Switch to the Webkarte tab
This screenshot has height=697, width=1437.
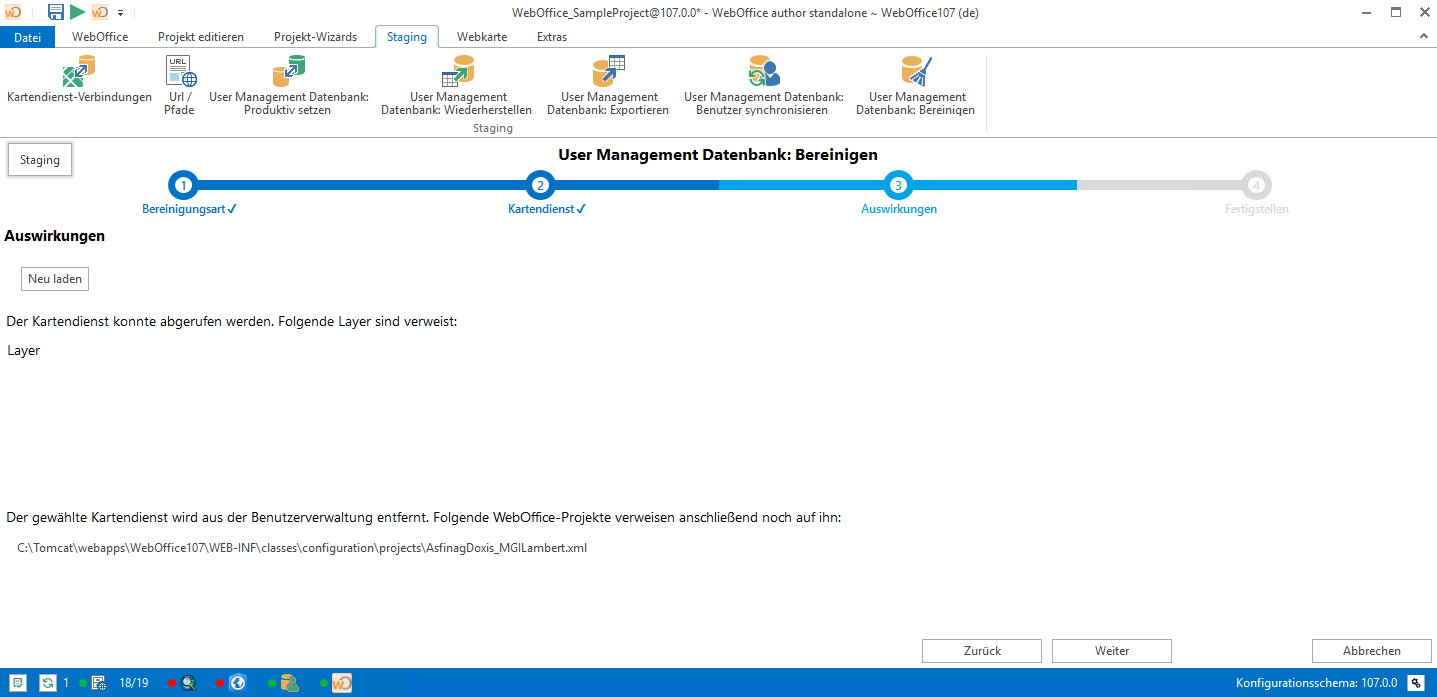(482, 37)
